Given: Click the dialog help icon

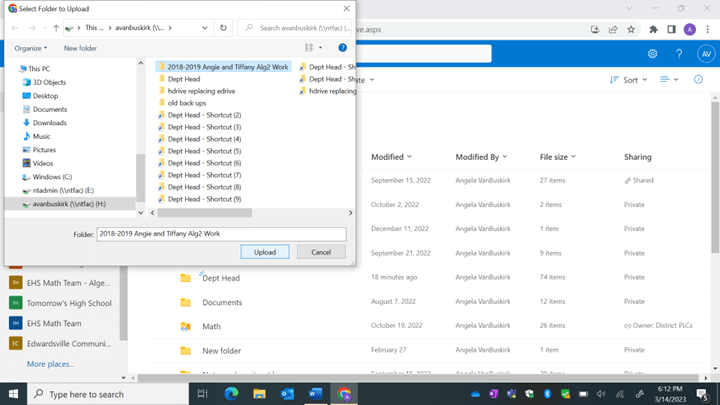Looking at the screenshot, I should 342,48.
